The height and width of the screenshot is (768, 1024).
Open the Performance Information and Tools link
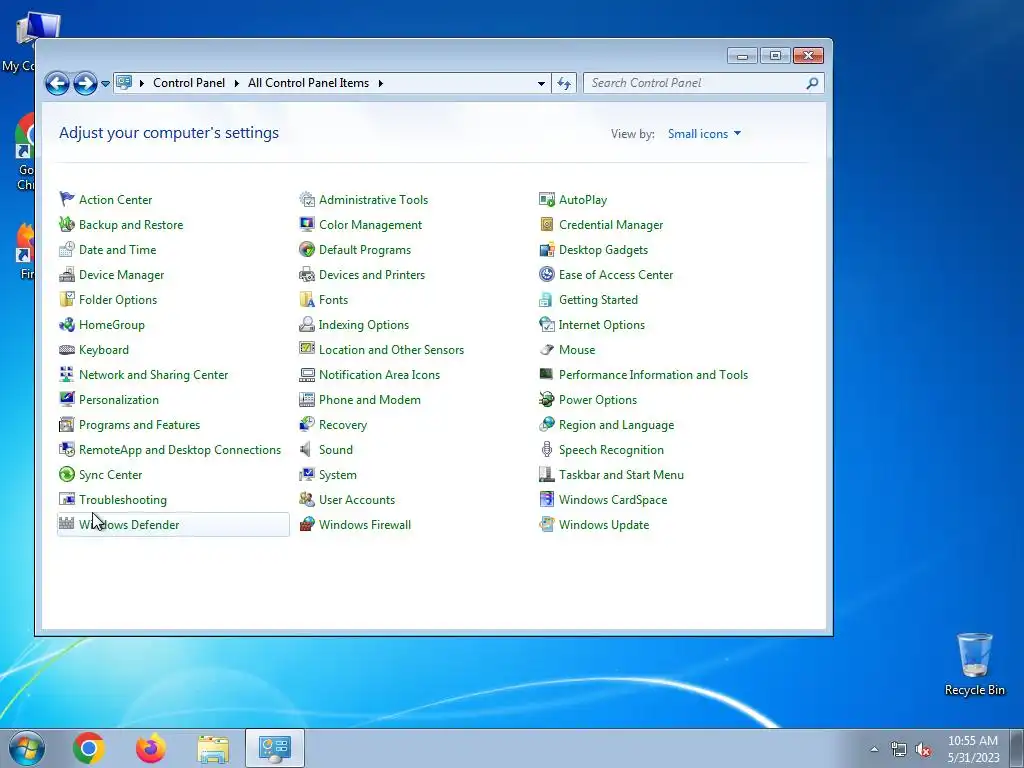click(x=653, y=375)
